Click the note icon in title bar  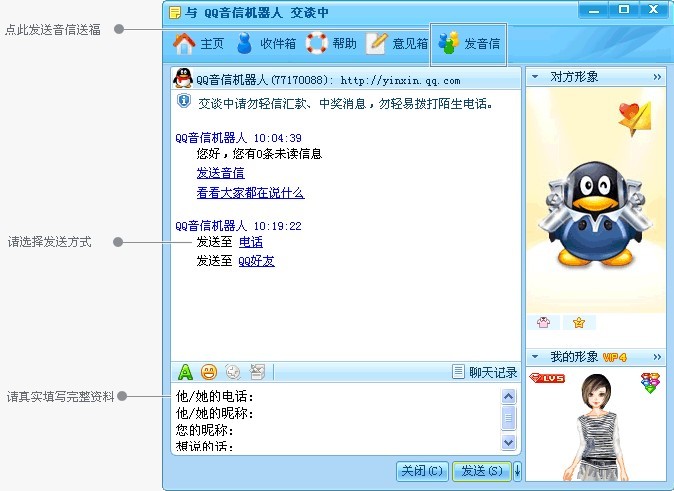[175, 12]
